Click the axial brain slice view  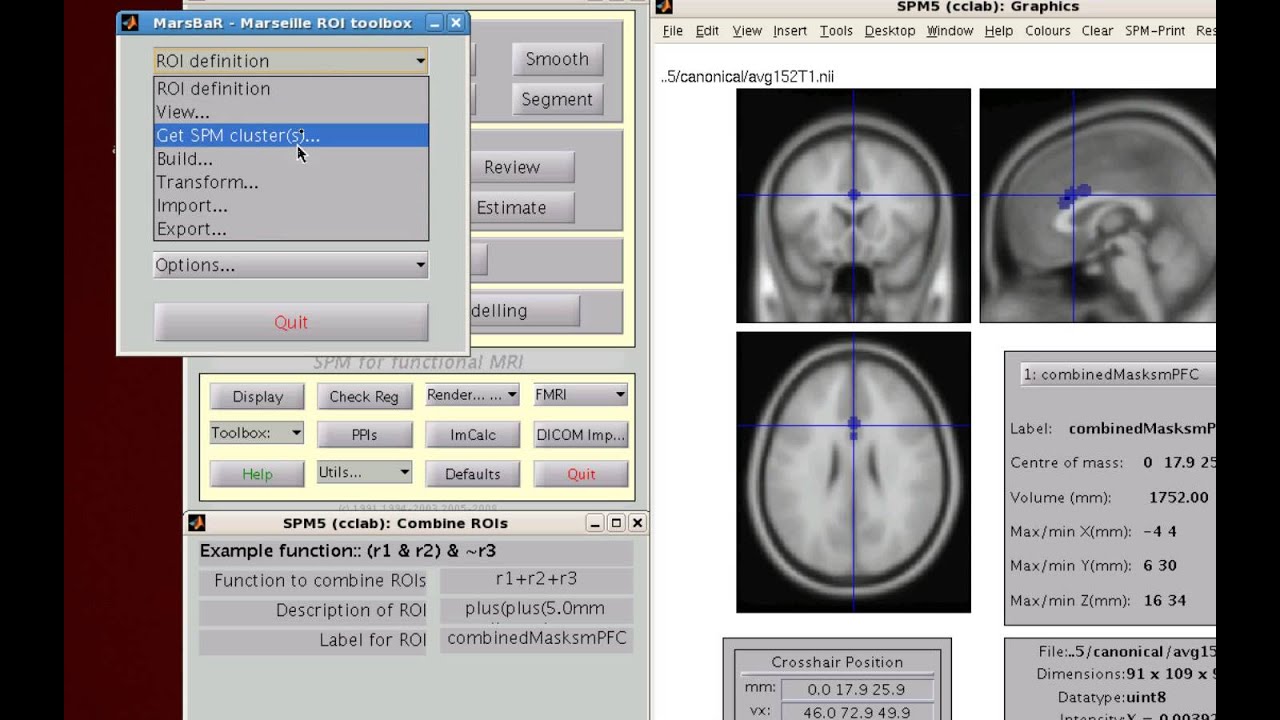click(853, 472)
